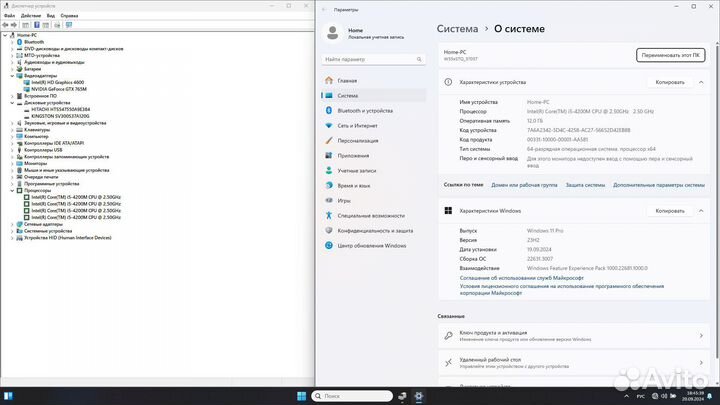Screen dimensions: 720x405
Task: Click the clock and date on the taskbar
Action: point(695,396)
